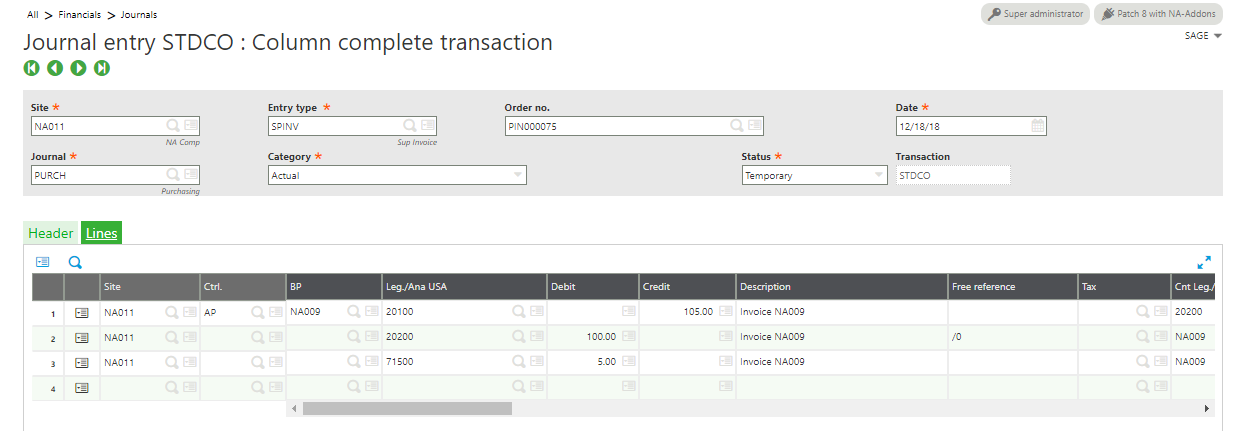Select the Lines tab
Screen dimensions: 1241x431
(x=101, y=233)
